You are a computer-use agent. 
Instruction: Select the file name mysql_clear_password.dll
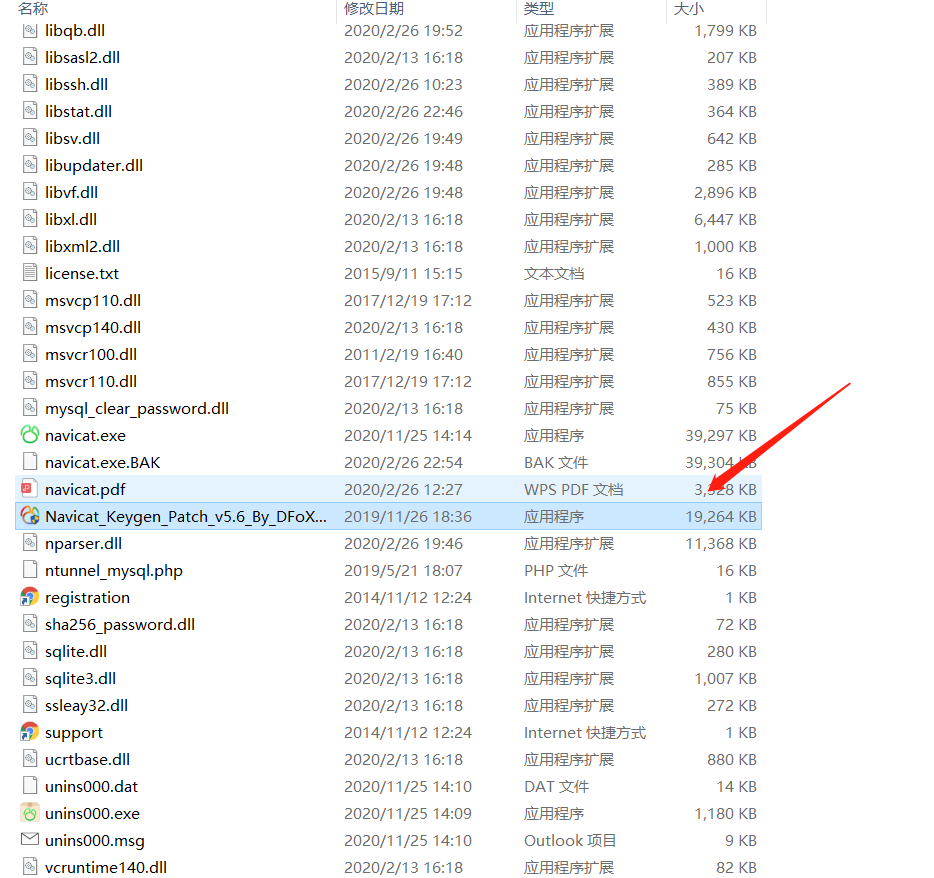point(137,409)
